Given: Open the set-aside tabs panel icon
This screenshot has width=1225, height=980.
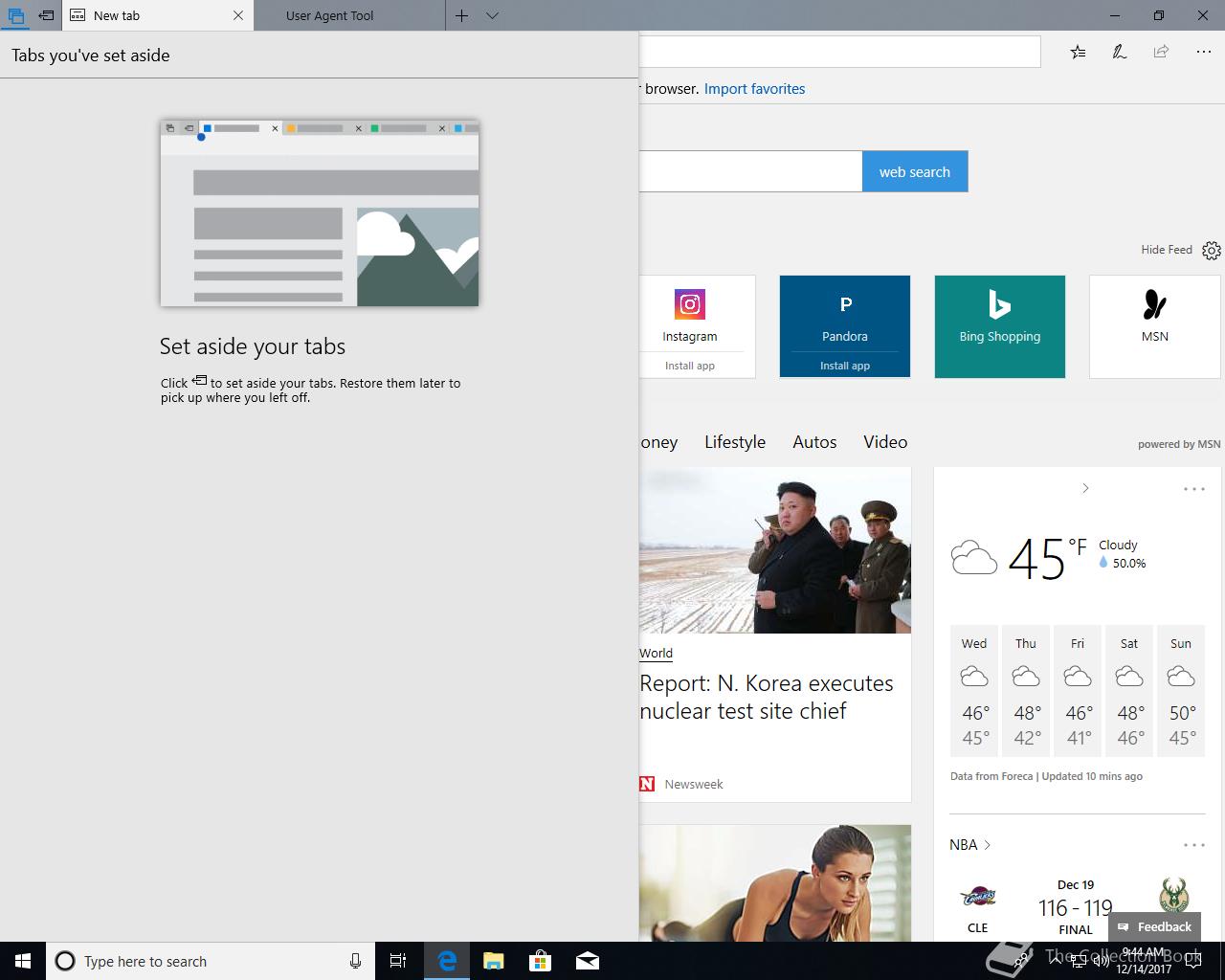Looking at the screenshot, I should point(15,15).
